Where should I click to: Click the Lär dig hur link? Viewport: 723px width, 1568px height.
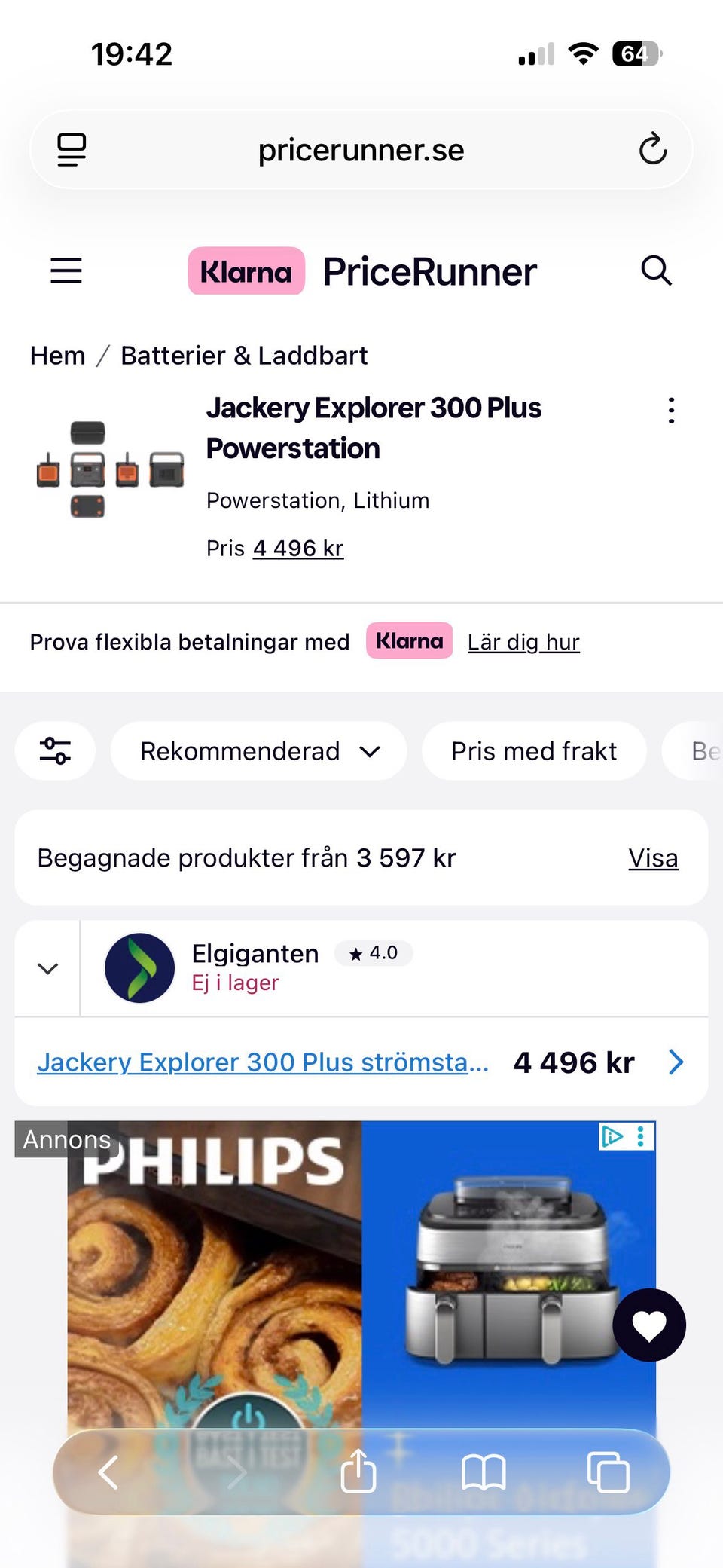(x=523, y=642)
